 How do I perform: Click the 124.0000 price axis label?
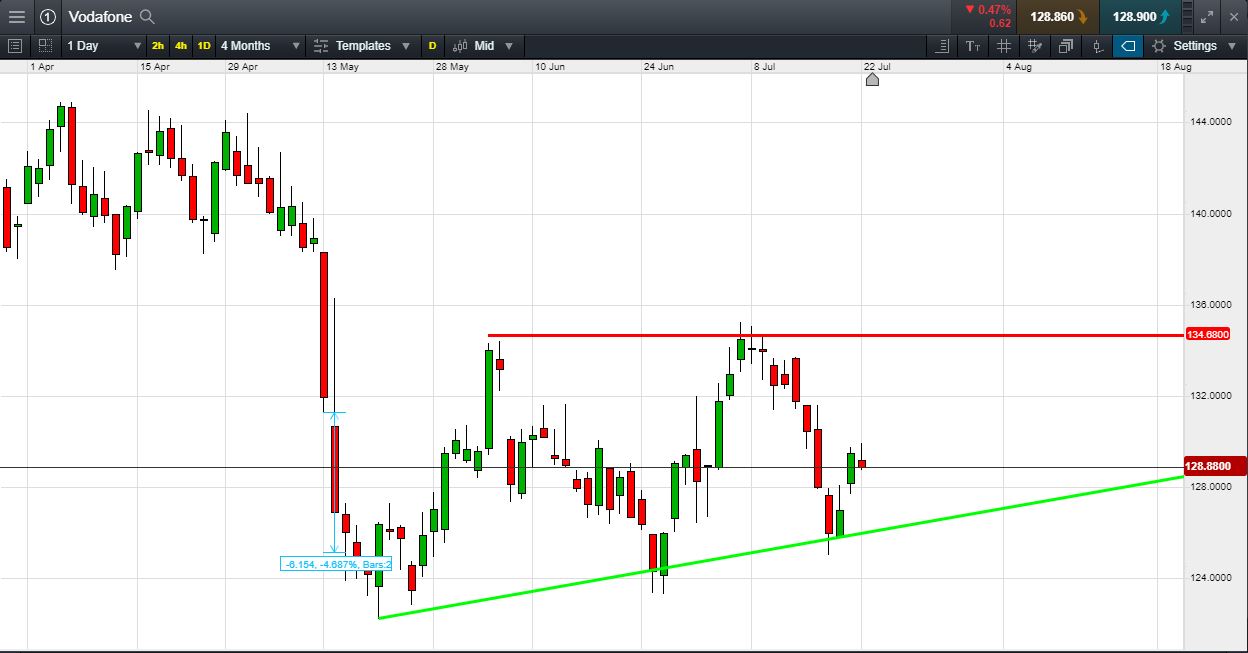point(1210,578)
